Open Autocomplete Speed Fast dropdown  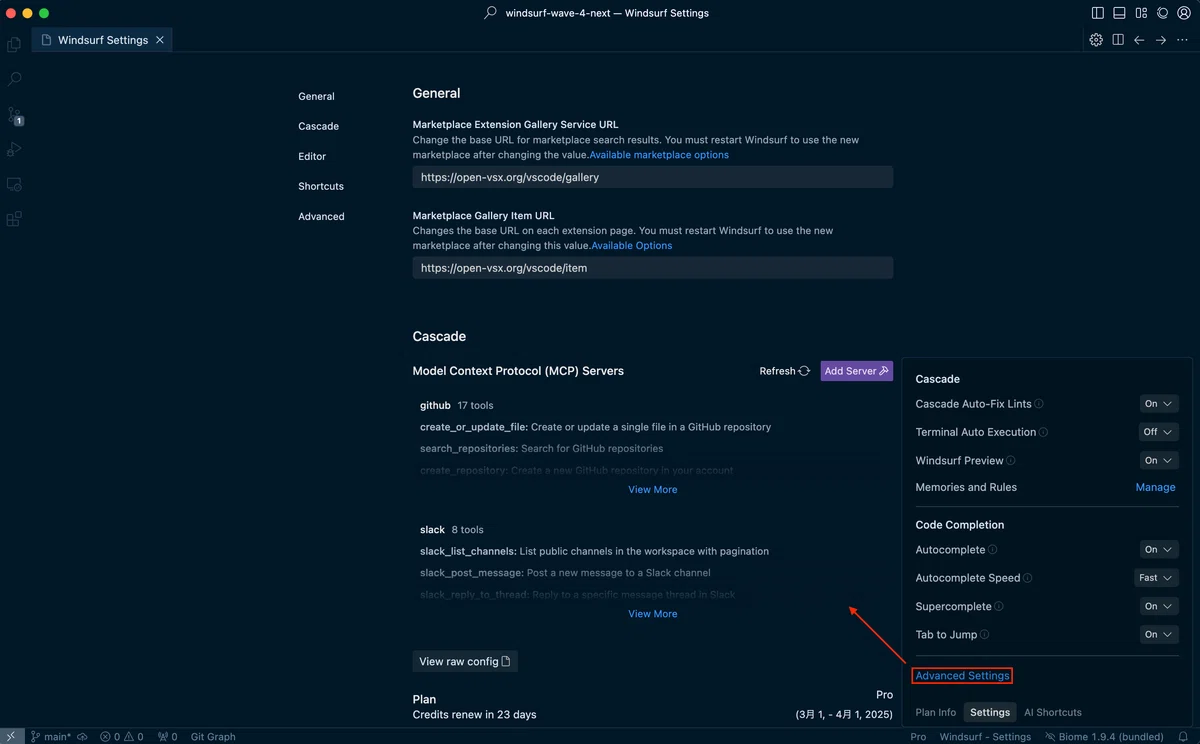(1156, 578)
